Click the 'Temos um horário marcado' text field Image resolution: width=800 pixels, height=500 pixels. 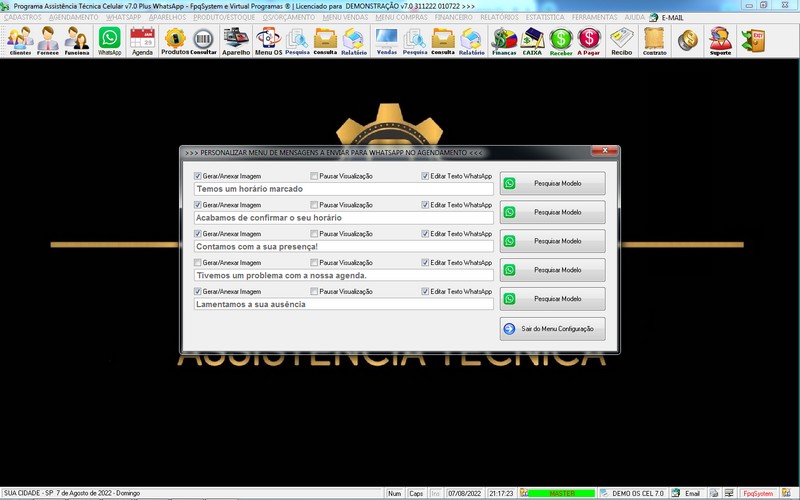coord(343,189)
